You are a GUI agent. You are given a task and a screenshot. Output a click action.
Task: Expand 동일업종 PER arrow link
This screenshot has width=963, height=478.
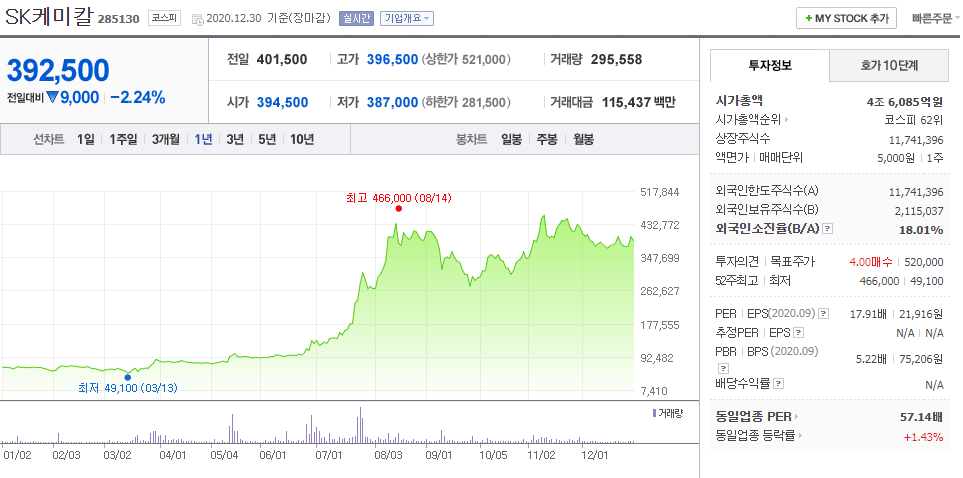tap(758, 417)
